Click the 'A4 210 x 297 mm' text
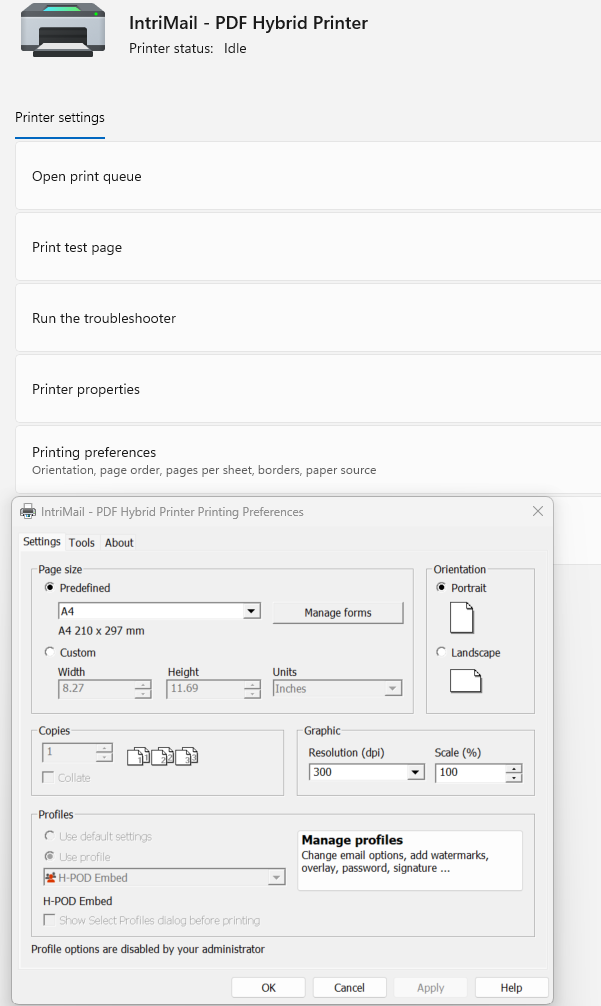Screen dimensions: 601x1006 click(x=101, y=631)
